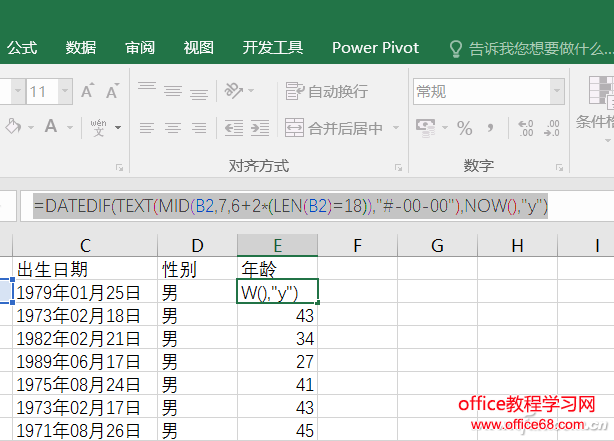
Task: Click in the formula bar DATEDIF formula
Action: [x=291, y=206]
